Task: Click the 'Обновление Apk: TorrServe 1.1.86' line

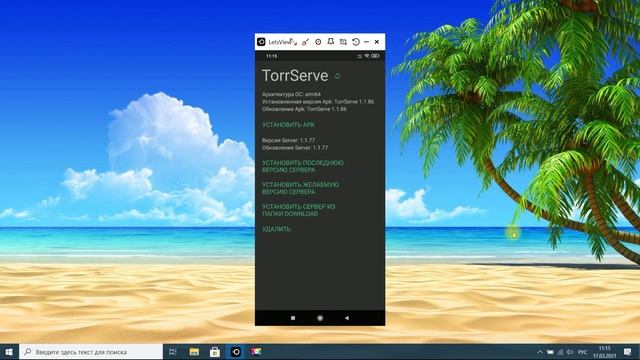Action: (x=304, y=109)
